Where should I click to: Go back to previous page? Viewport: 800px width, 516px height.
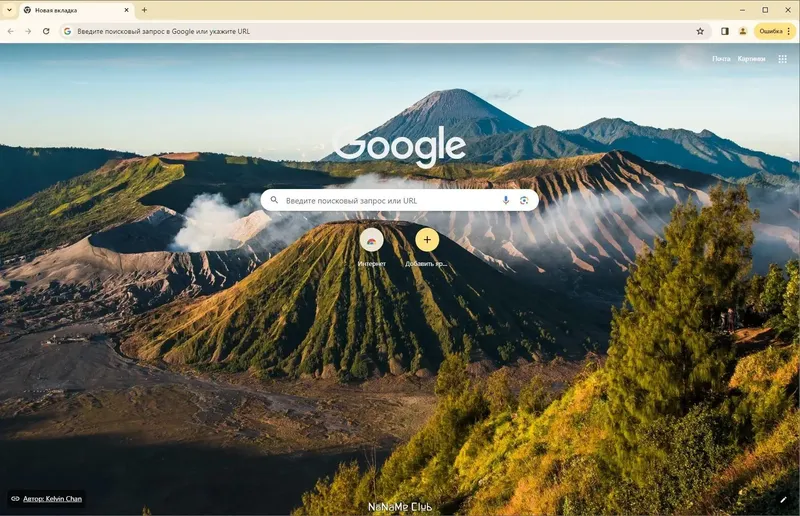coord(11,31)
